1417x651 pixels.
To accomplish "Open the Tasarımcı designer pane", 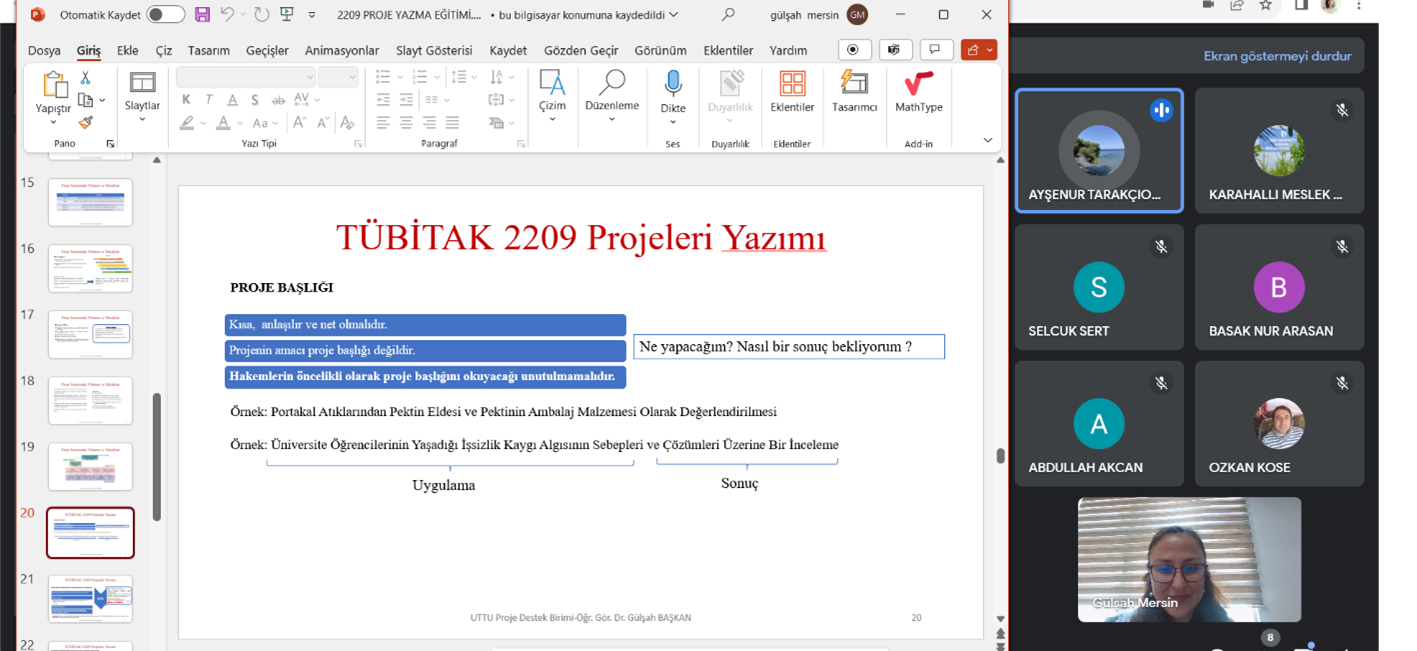I will [854, 92].
